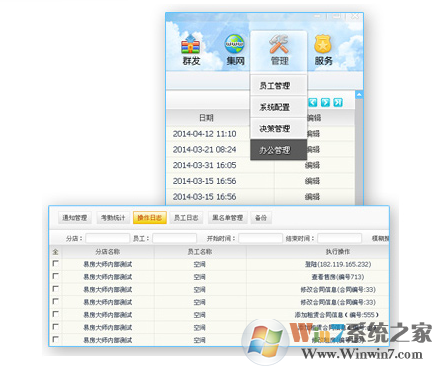
Task: Go to previous page arrow icon
Action: pyautogui.click(x=312, y=102)
